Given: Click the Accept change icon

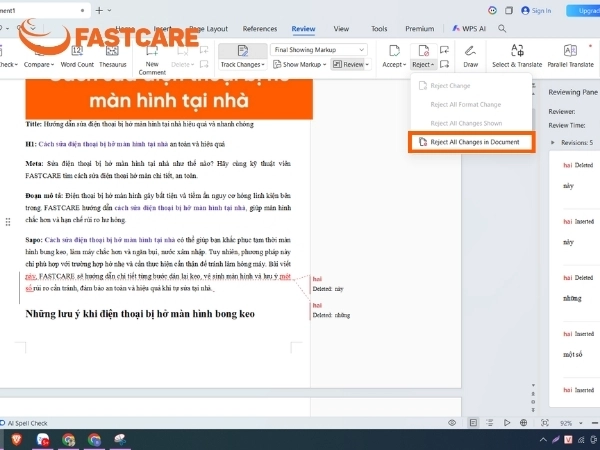Looking at the screenshot, I should pos(394,51).
